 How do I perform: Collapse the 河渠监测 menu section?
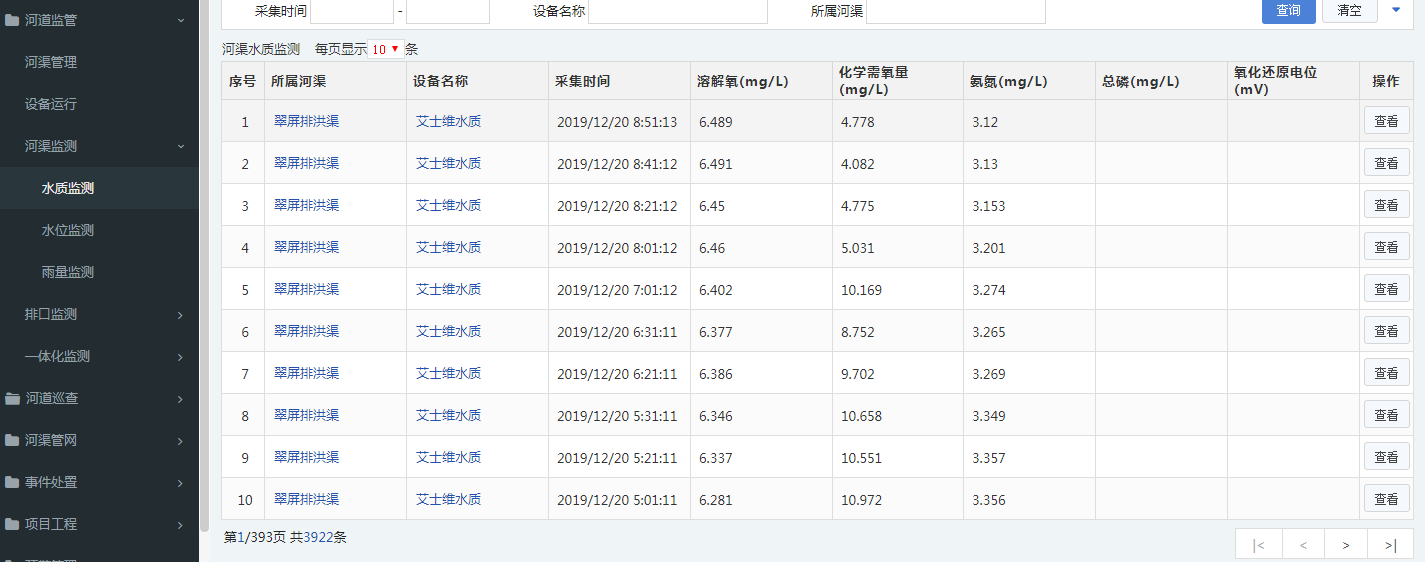[x=180, y=147]
